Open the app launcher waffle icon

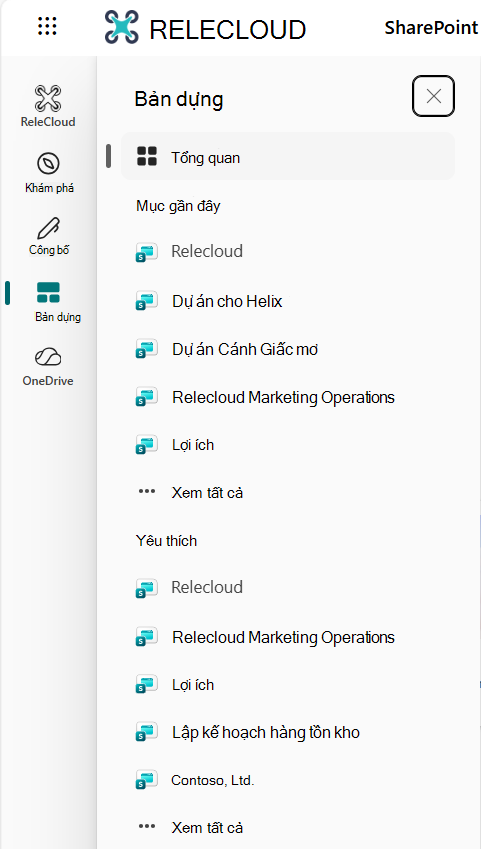pyautogui.click(x=48, y=26)
